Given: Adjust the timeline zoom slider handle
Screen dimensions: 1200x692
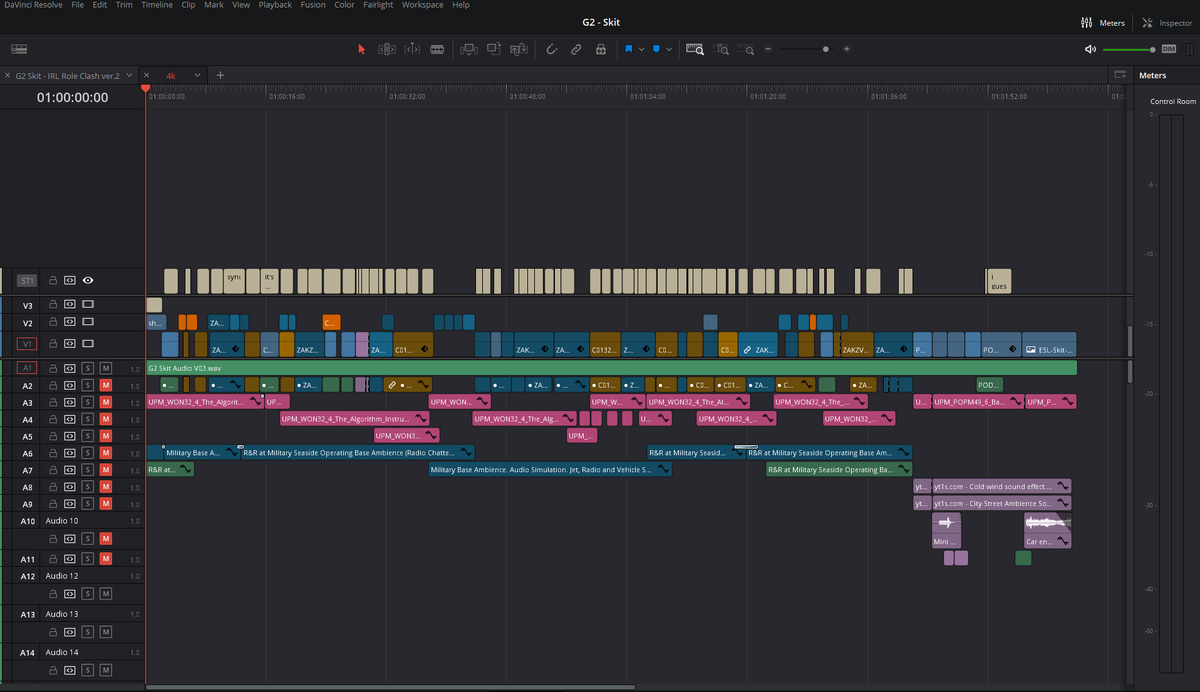Looking at the screenshot, I should [825, 48].
